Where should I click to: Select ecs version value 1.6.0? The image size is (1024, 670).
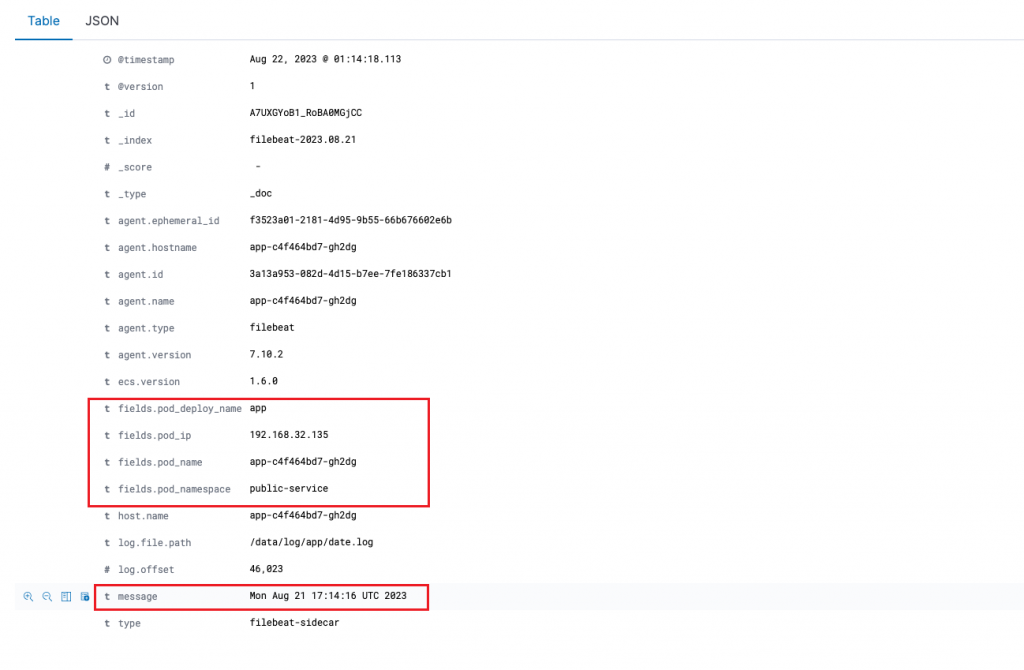tap(264, 381)
